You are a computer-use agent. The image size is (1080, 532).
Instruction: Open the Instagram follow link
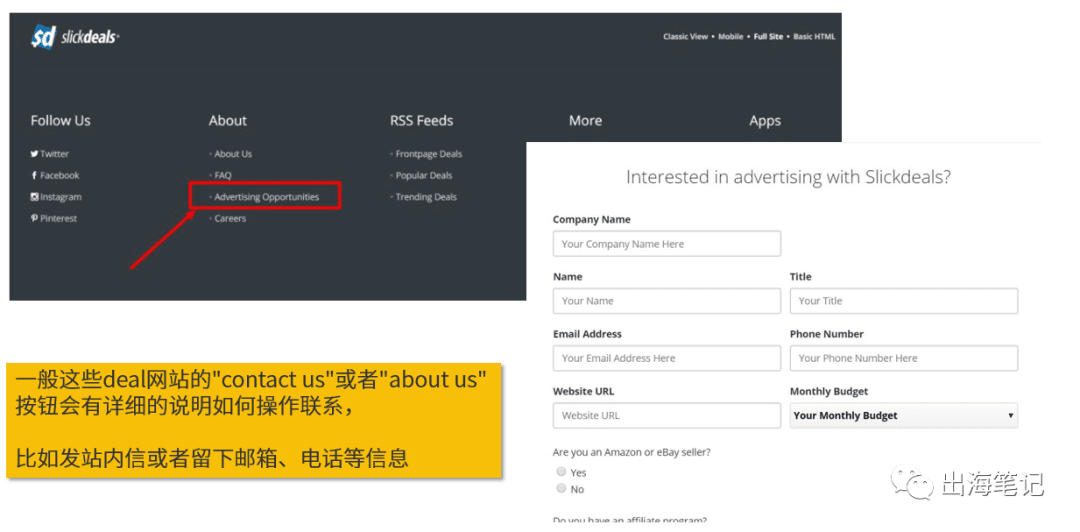(56, 196)
